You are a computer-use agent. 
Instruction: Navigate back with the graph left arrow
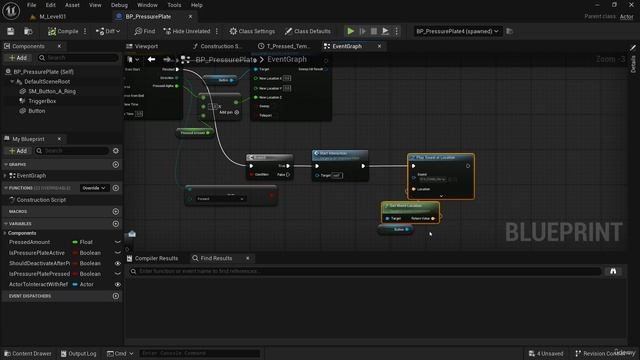(151, 60)
